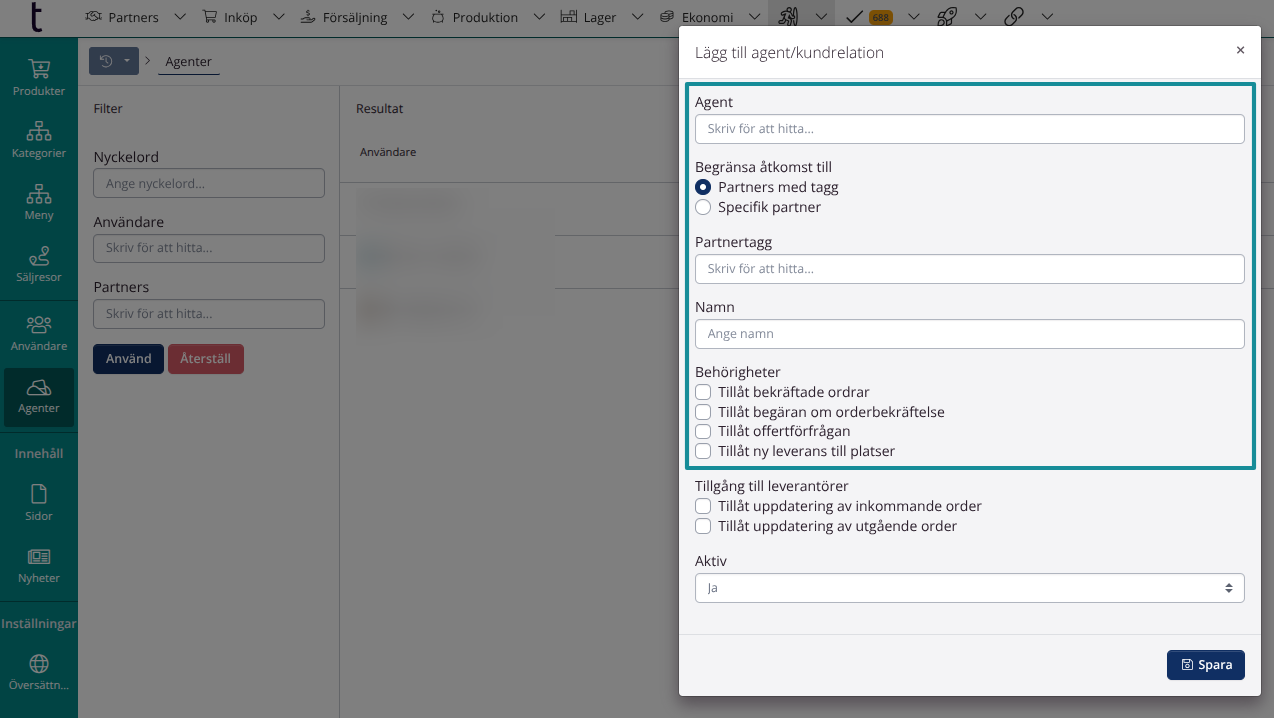This screenshot has width=1274, height=718.
Task: Open Produkter in the sidebar
Action: coord(39,77)
